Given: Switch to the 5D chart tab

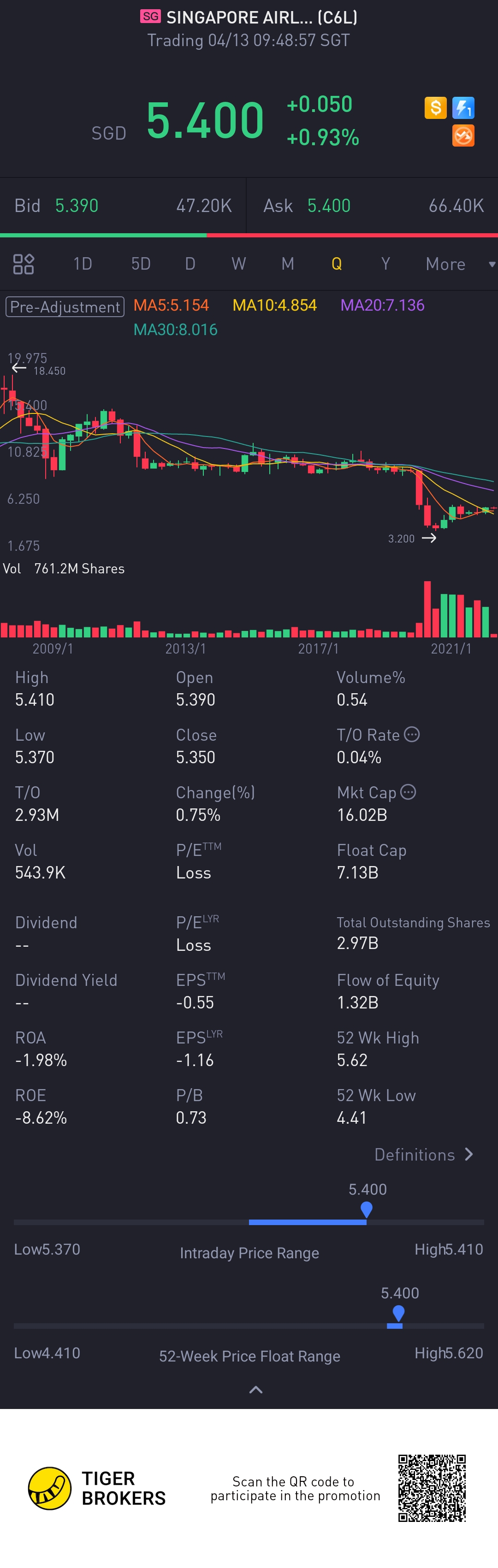Looking at the screenshot, I should point(141,264).
